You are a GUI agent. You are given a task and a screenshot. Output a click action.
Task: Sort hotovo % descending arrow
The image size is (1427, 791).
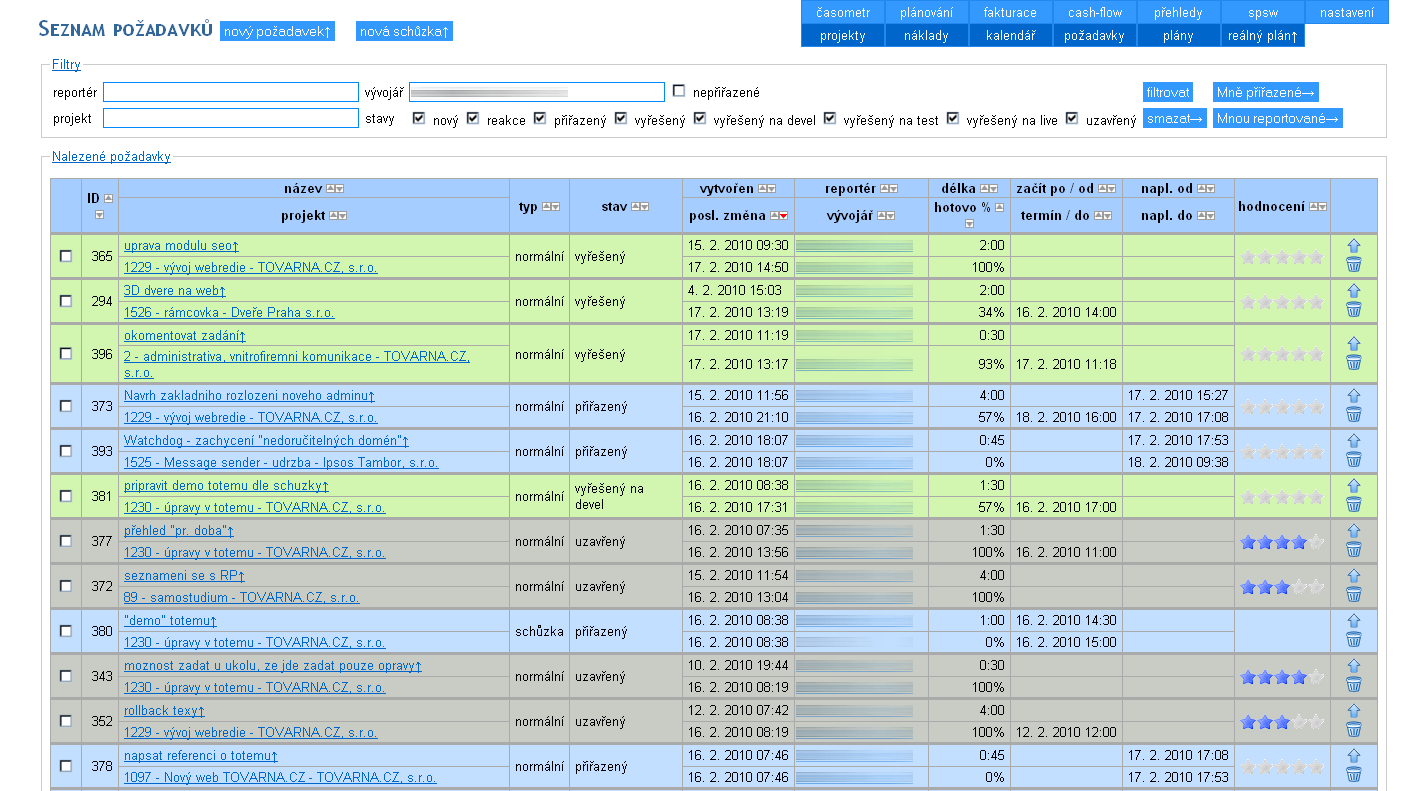click(x=968, y=223)
